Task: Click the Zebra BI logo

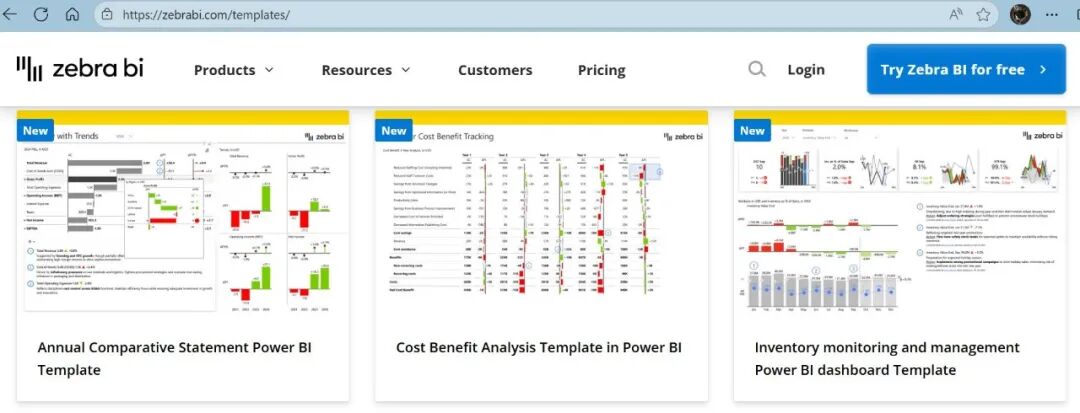Action: point(80,69)
